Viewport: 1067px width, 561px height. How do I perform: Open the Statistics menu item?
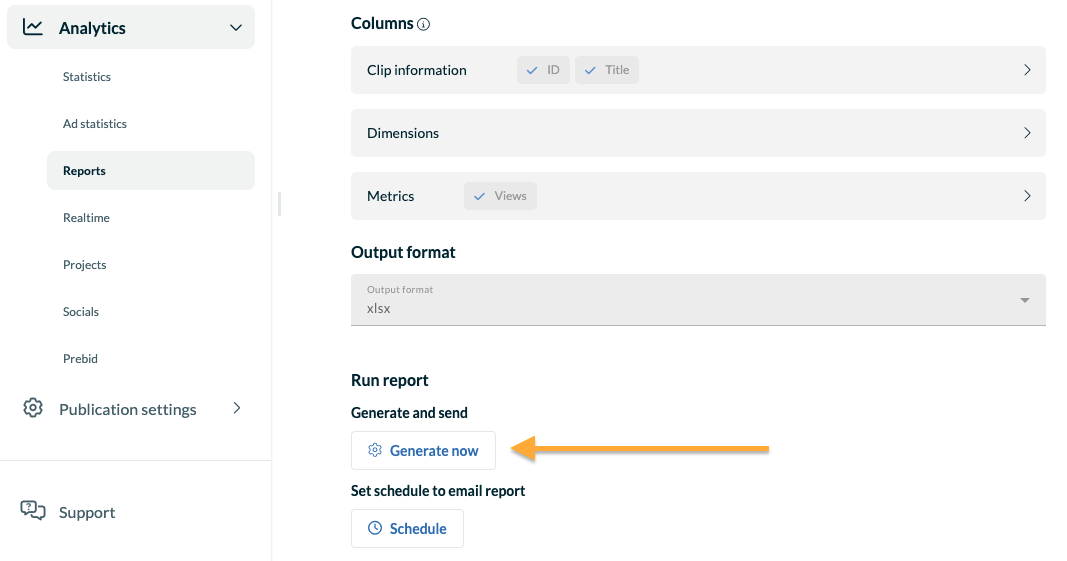87,77
